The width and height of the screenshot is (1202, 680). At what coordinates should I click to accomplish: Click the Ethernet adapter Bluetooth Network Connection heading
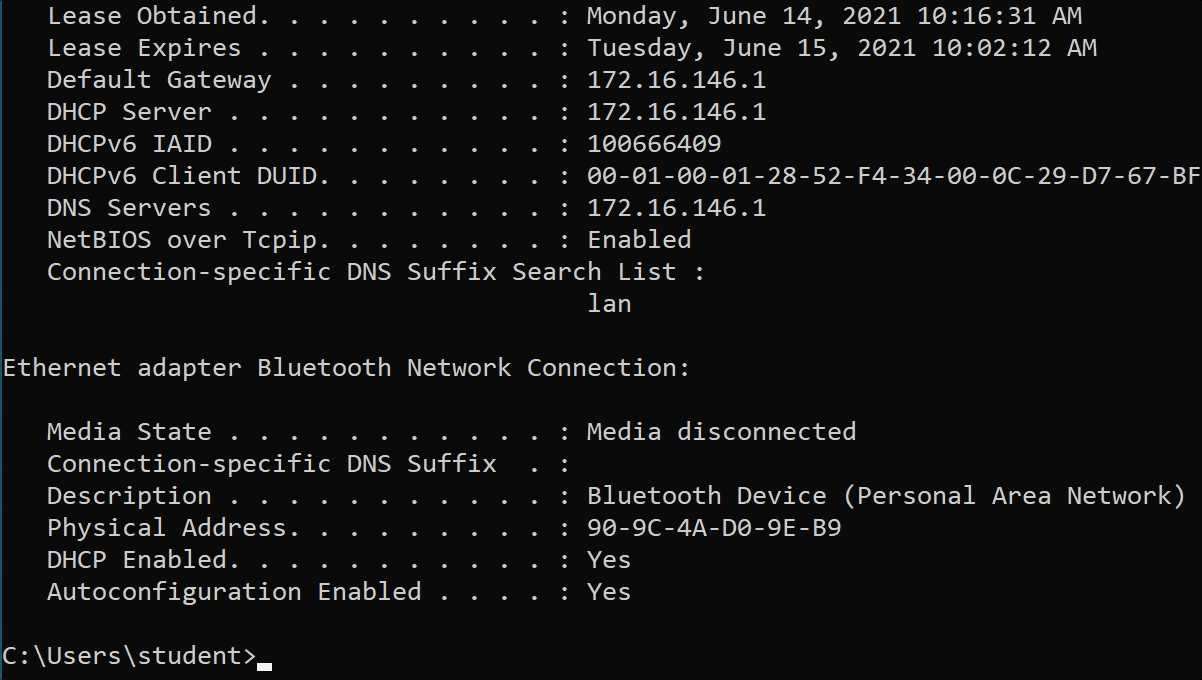346,368
